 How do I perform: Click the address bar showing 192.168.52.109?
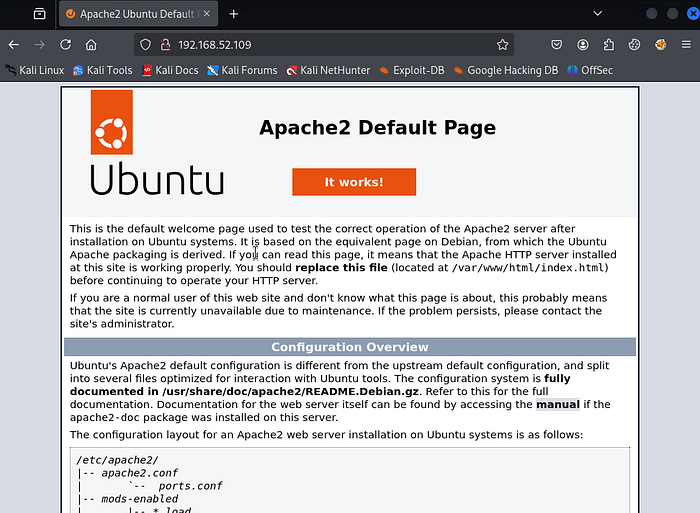tap(324, 45)
